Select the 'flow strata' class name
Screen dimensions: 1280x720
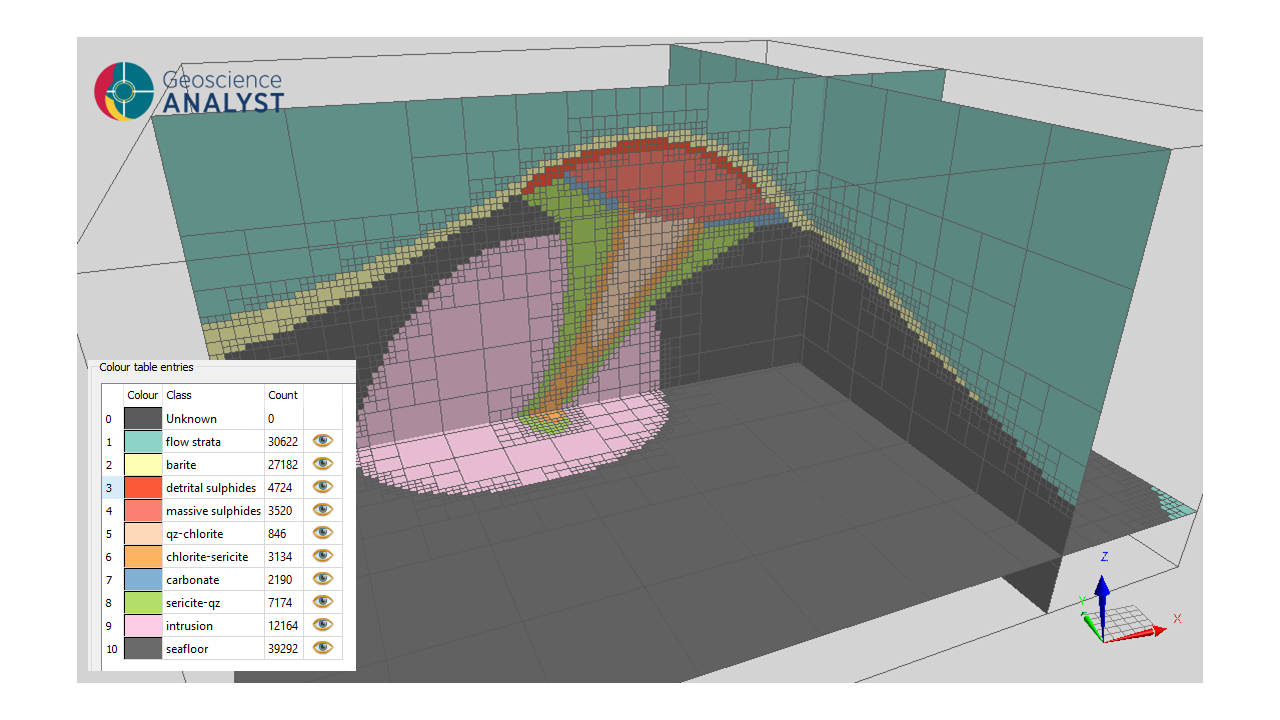[193, 442]
